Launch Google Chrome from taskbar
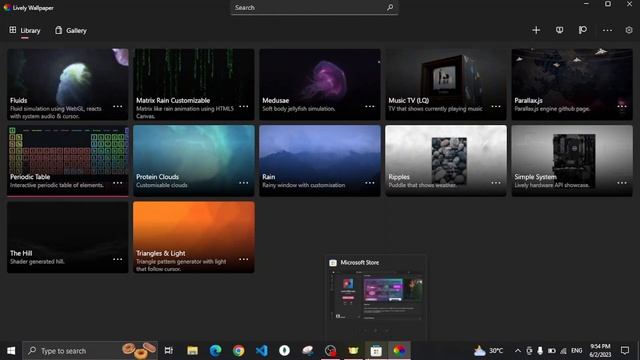This screenshot has width=640, height=360. click(238, 351)
